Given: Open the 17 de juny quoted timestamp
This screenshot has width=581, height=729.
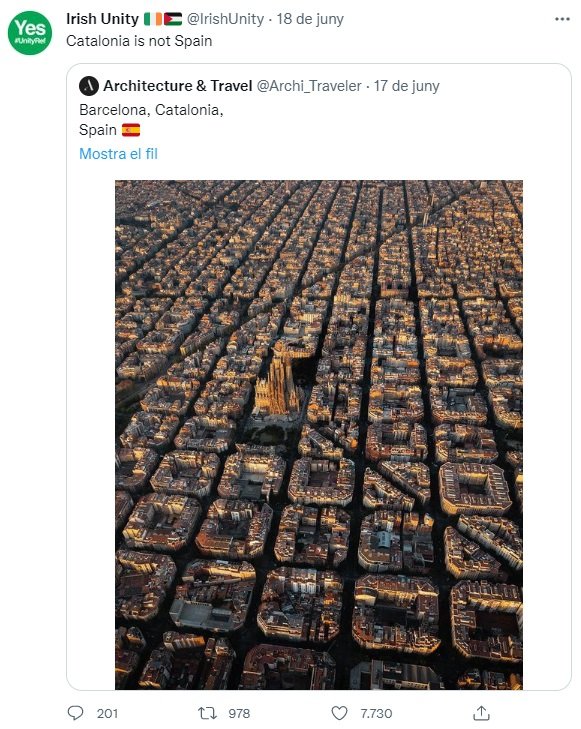Looking at the screenshot, I should coord(407,86).
